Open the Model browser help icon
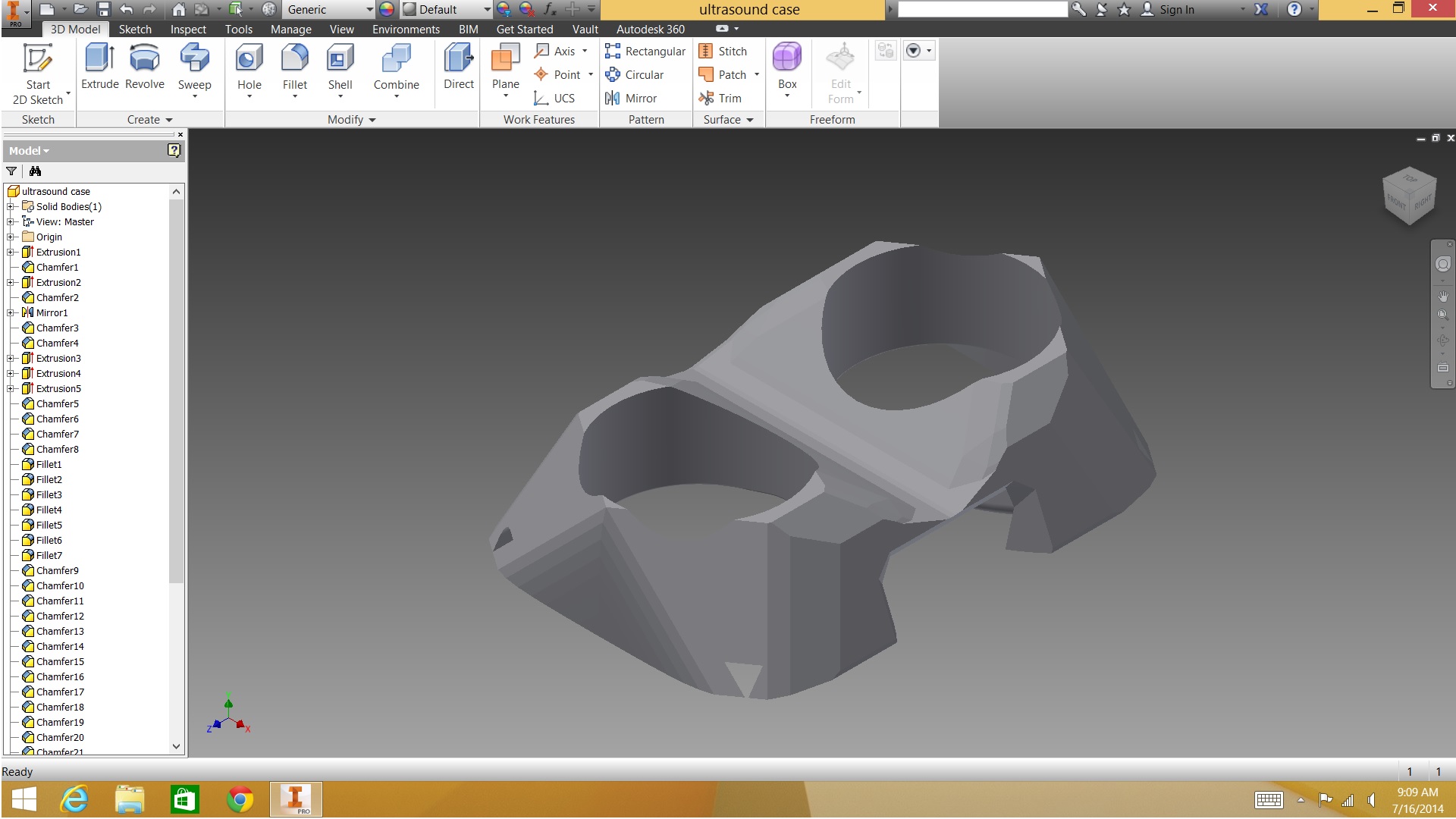The width and height of the screenshot is (1456, 819). point(174,150)
